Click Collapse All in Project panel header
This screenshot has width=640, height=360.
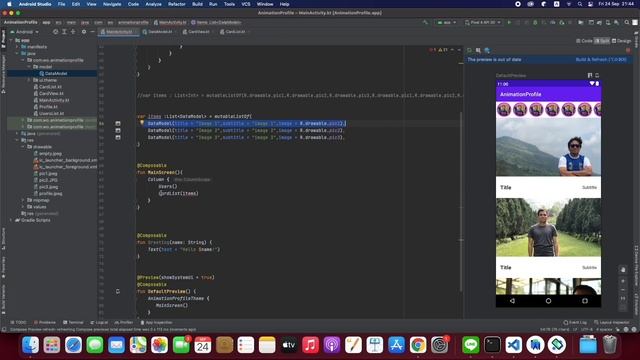click(x=73, y=31)
